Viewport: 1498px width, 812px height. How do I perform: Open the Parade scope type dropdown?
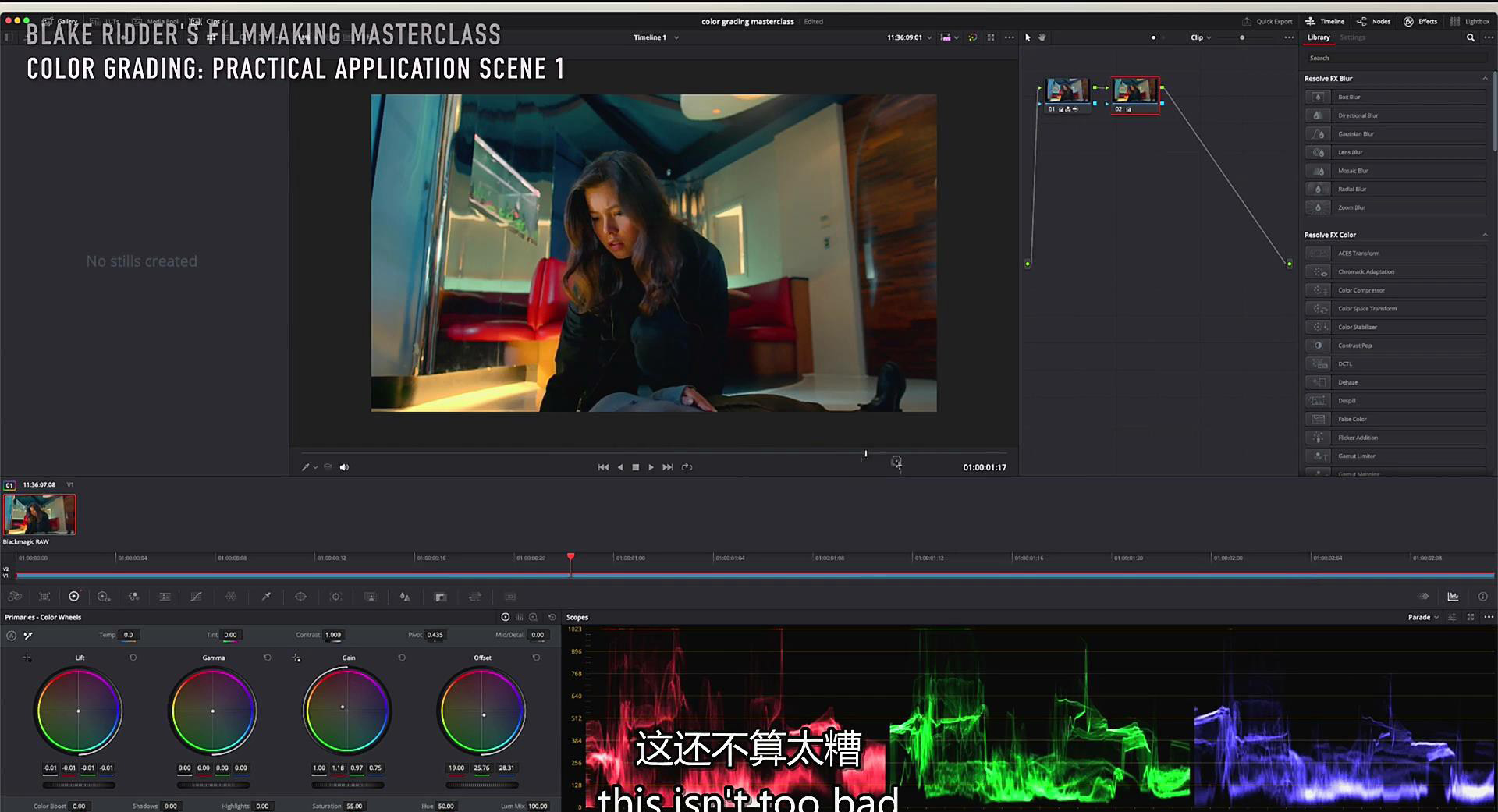[1423, 617]
